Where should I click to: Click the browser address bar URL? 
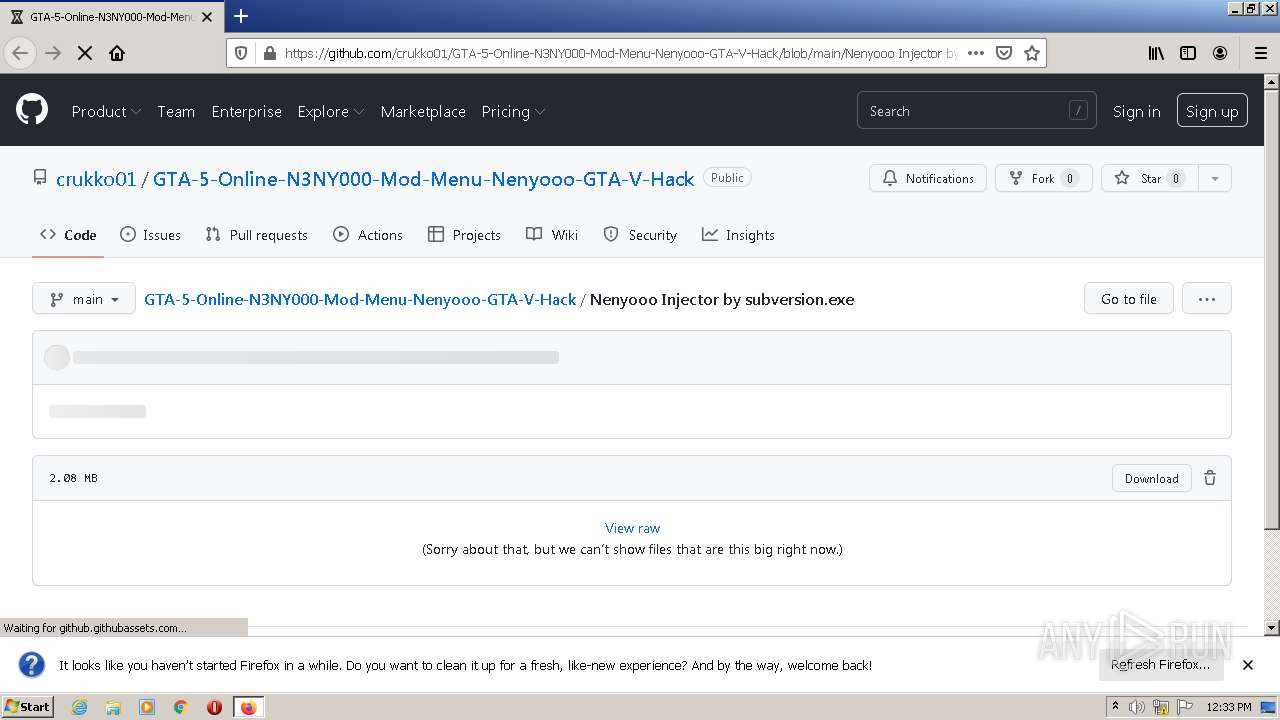(x=620, y=53)
